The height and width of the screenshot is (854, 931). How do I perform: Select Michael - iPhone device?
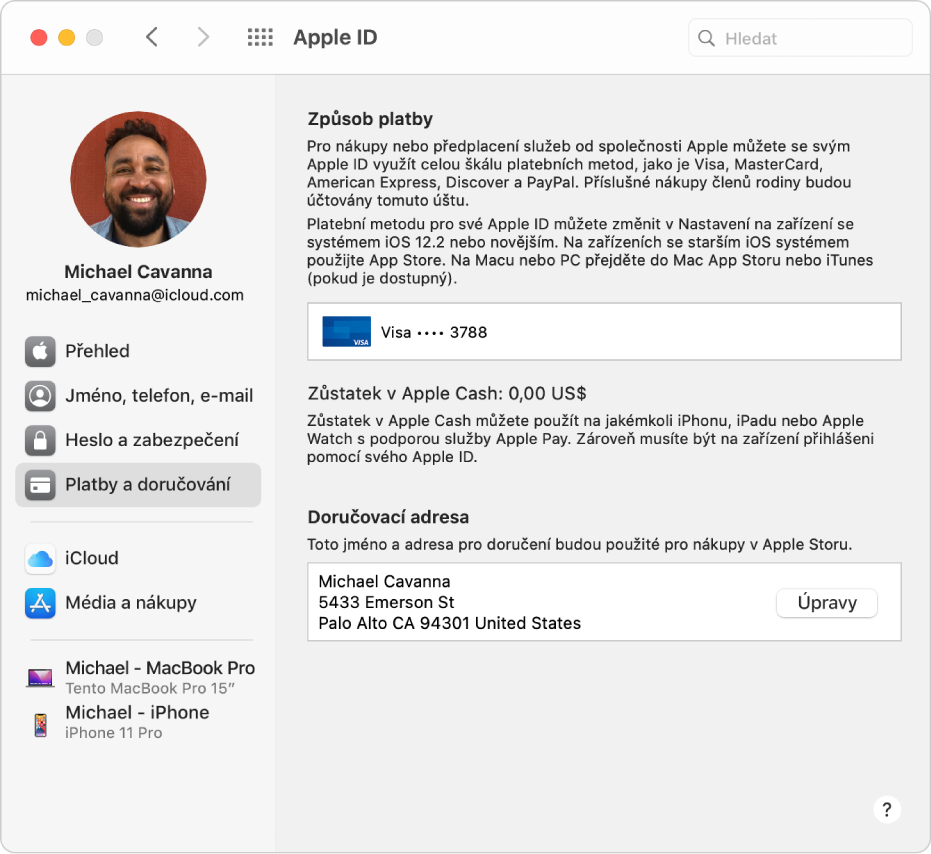pos(138,722)
